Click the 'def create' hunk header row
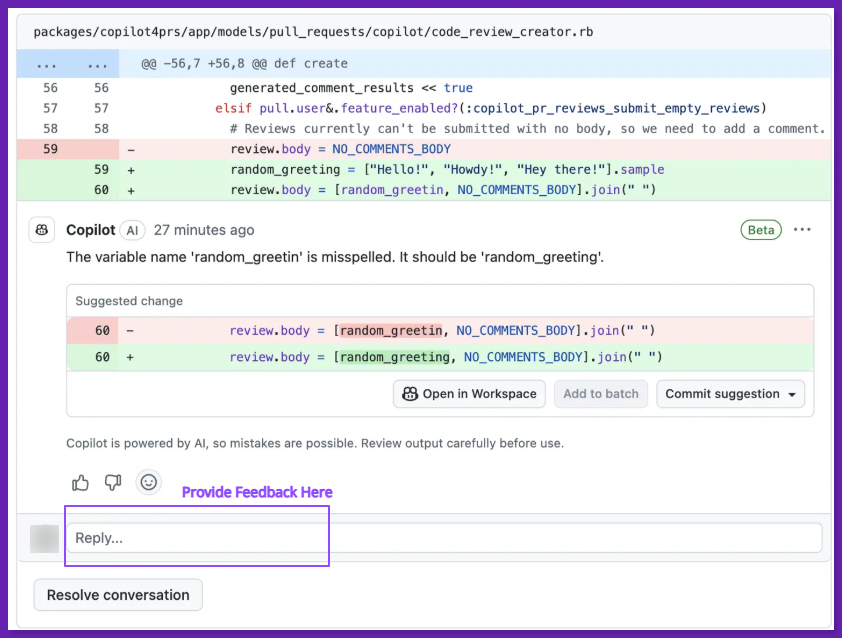842x638 pixels. tap(244, 64)
